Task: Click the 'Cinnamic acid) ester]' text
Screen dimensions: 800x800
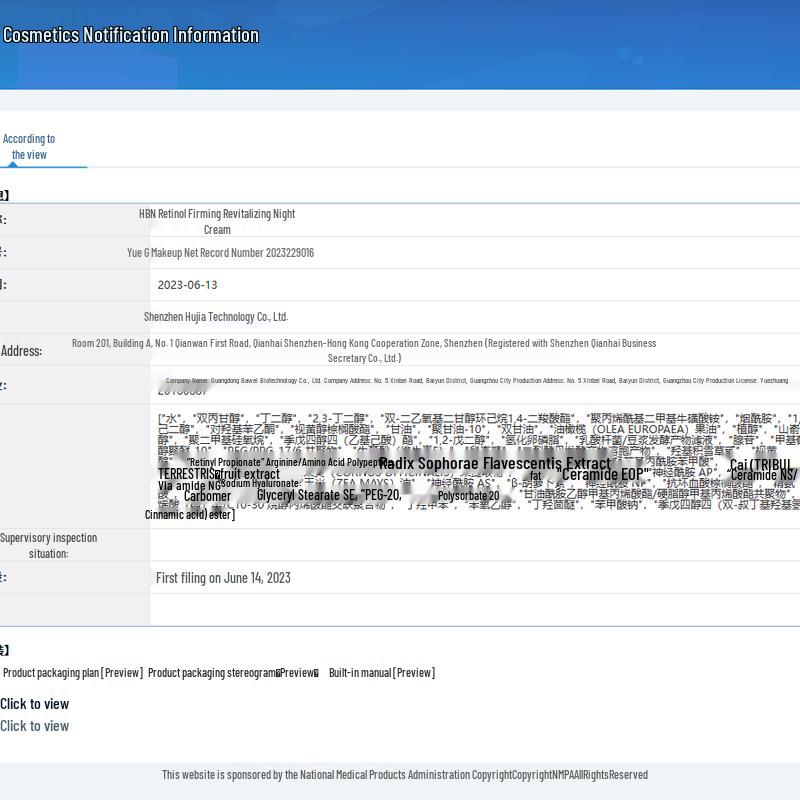Action: click(190, 514)
